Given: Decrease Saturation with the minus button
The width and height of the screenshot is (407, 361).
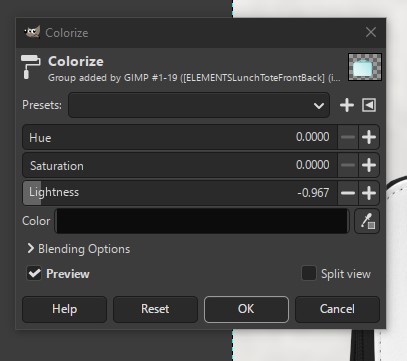Looking at the screenshot, I should (348, 165).
